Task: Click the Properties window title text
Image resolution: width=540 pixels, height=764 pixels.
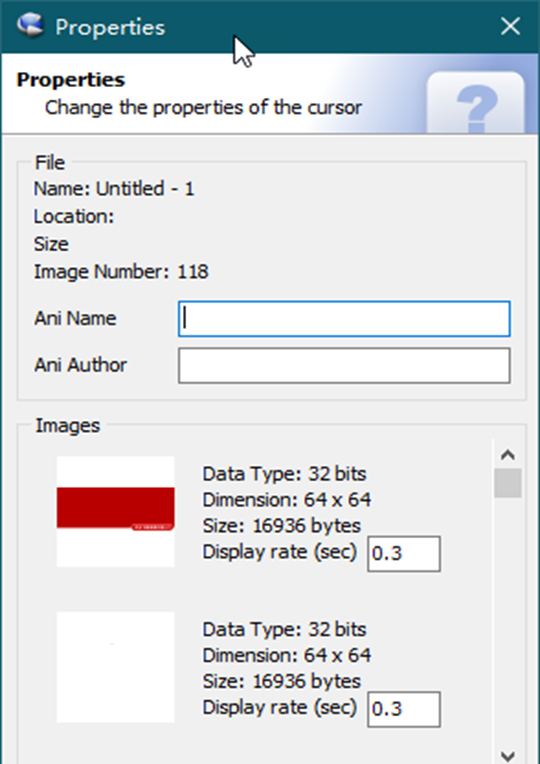Action: (110, 27)
